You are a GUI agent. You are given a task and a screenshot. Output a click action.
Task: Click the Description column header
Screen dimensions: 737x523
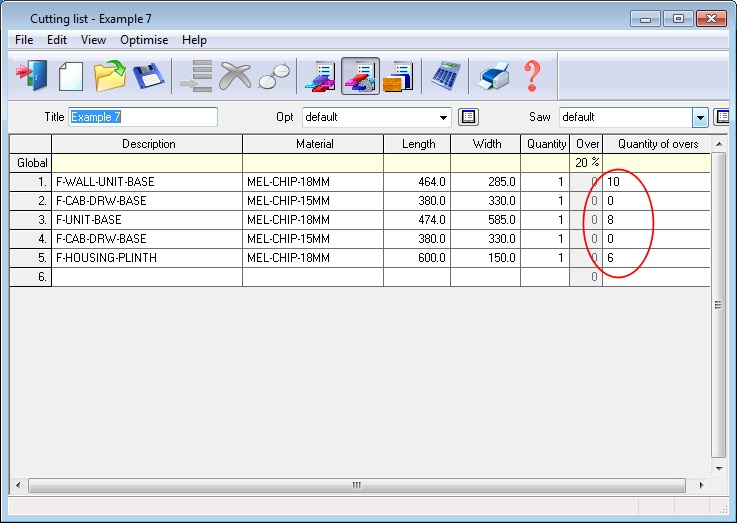[147, 144]
